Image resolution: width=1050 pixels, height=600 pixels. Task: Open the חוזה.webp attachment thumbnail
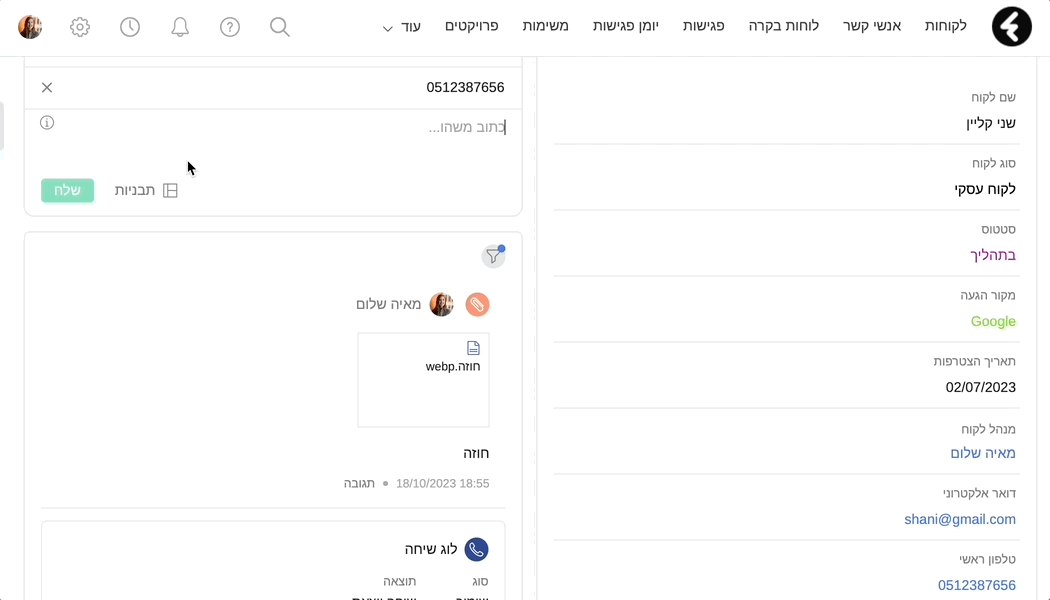point(423,380)
